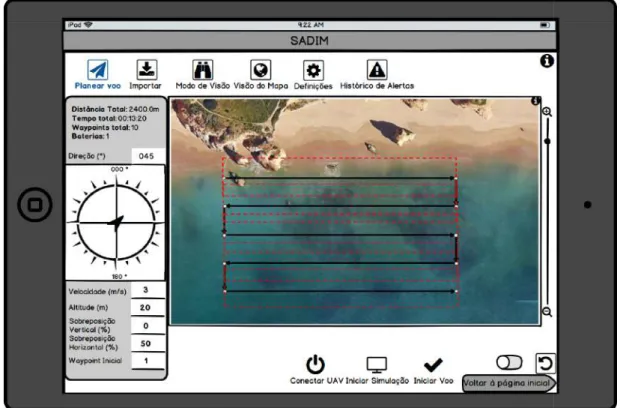Click the Velocidade (m/s) input field
This screenshot has width=620, height=408.
coord(148,290)
